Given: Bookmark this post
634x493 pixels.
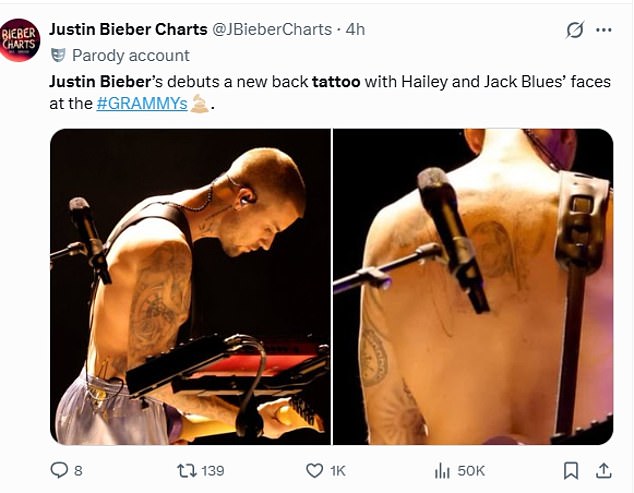Looking at the screenshot, I should pyautogui.click(x=571, y=470).
